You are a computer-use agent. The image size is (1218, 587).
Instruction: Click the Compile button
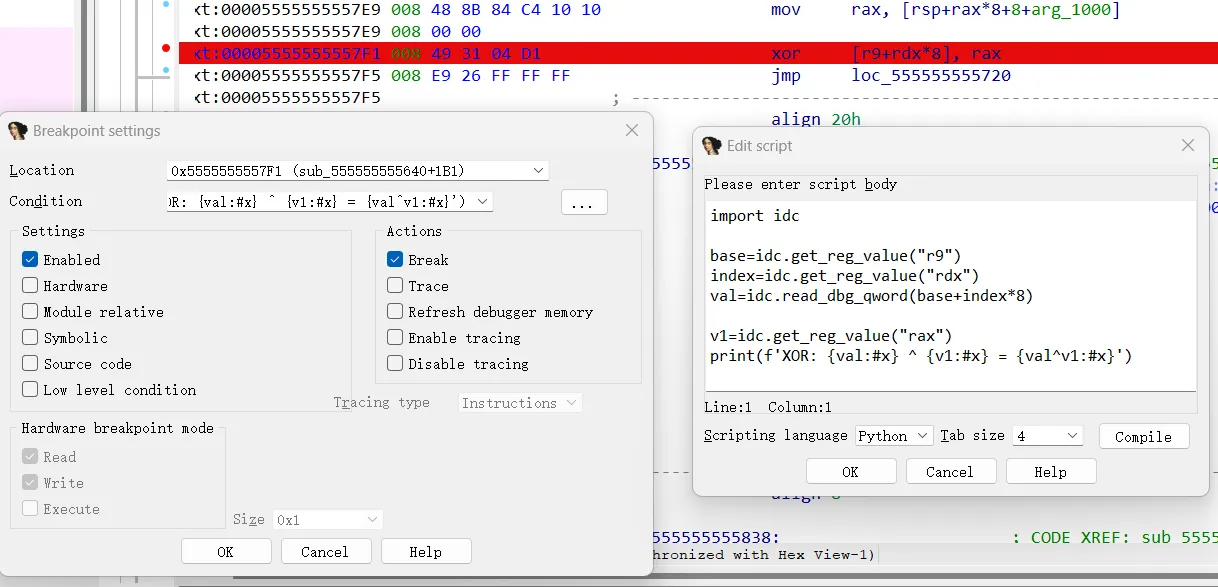[x=1143, y=437]
